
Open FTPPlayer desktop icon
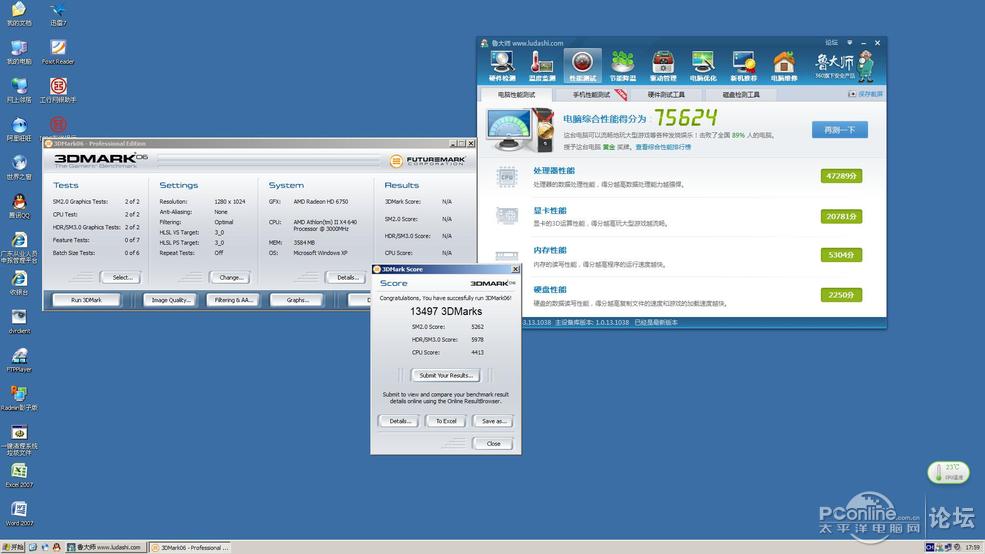click(19, 360)
